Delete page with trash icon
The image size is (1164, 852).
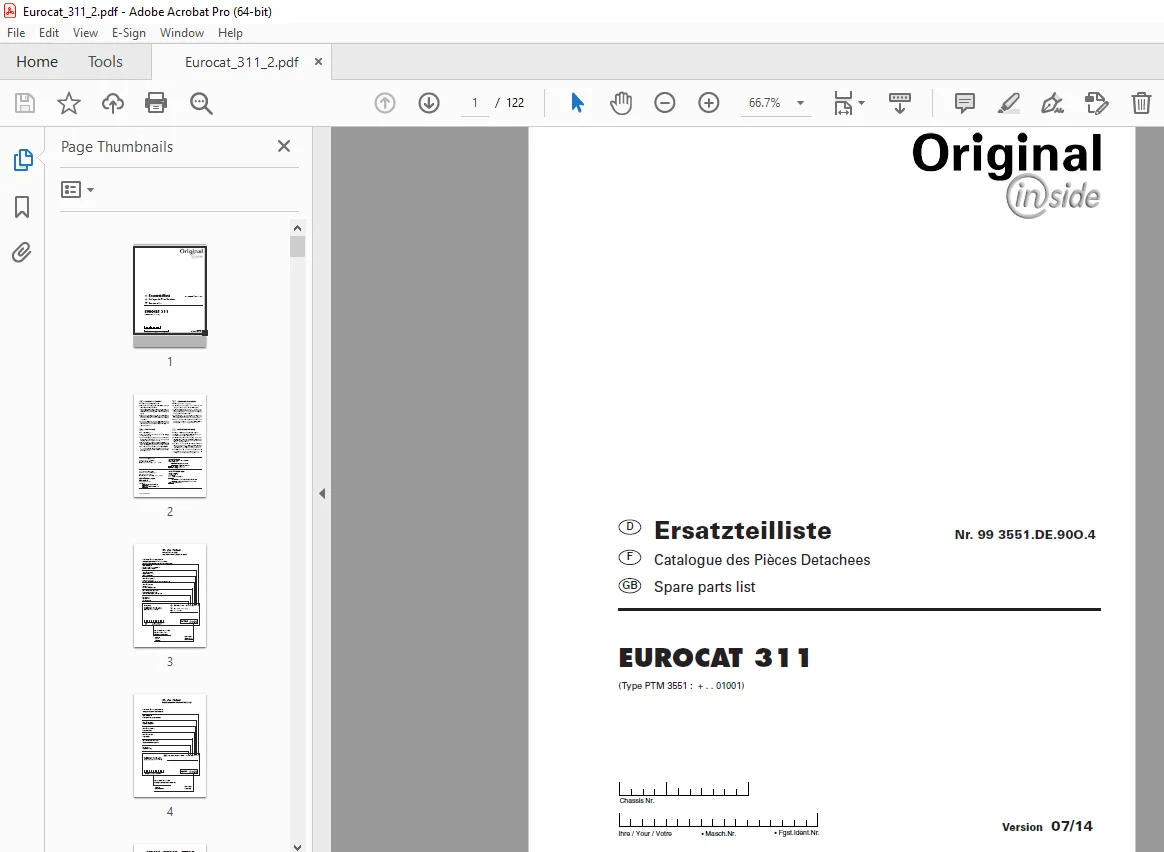(1141, 103)
